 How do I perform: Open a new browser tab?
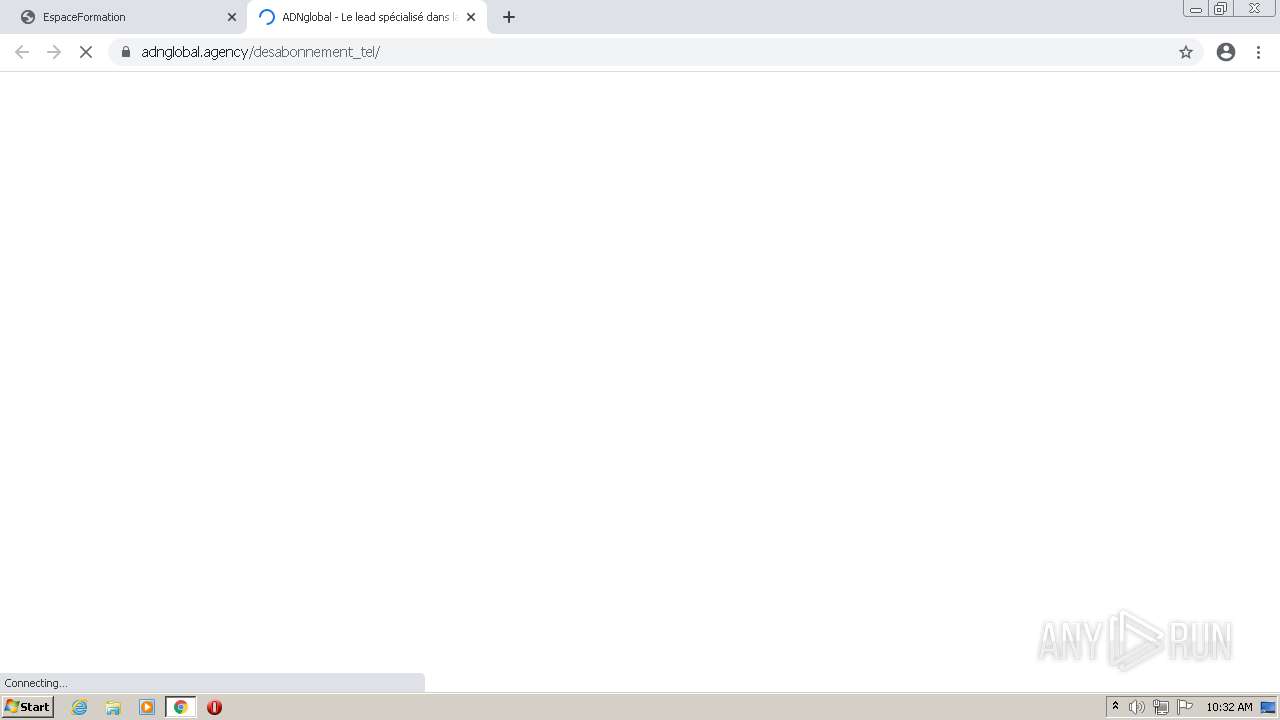(x=509, y=17)
